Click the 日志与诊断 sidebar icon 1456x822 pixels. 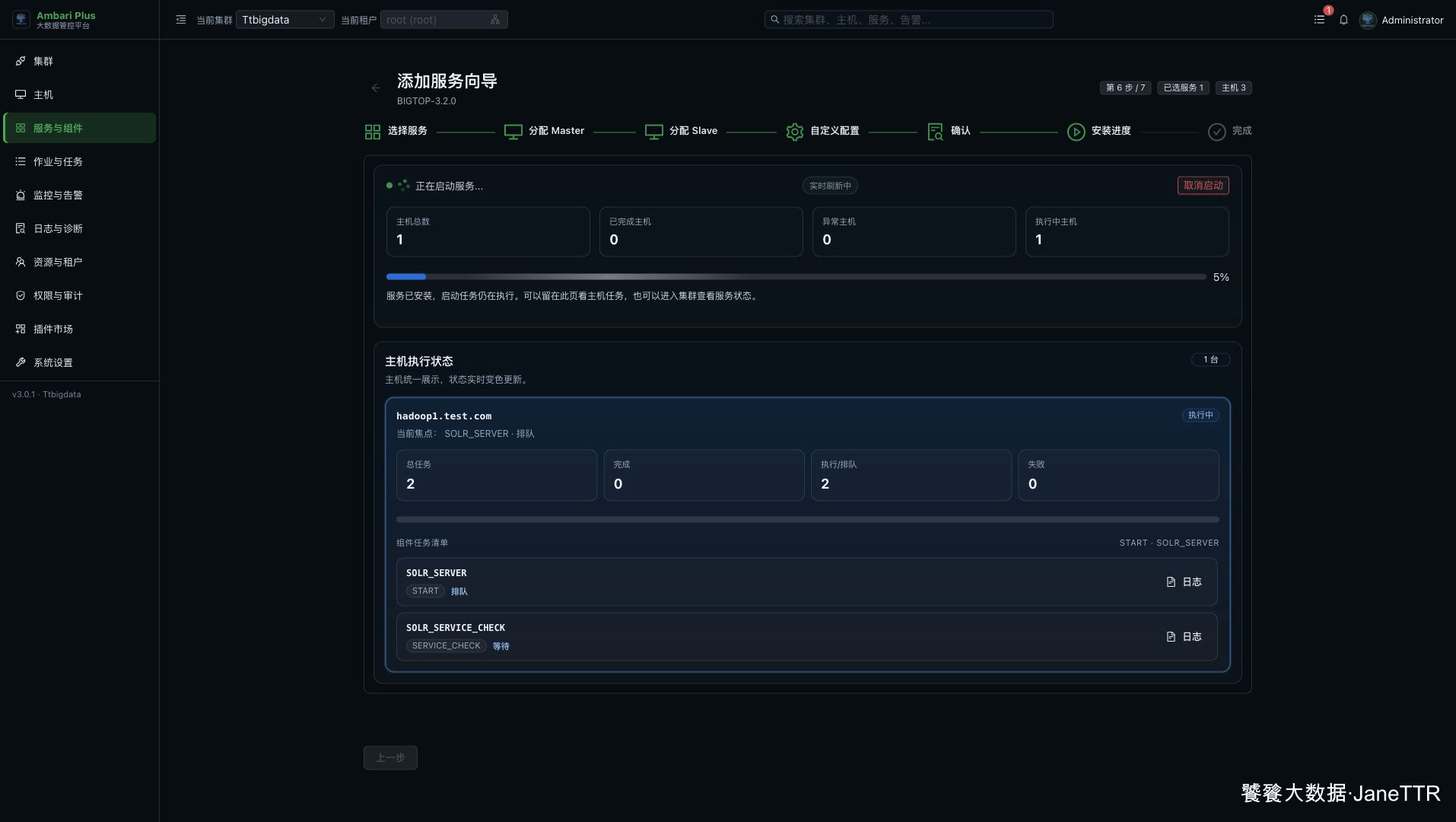tap(21, 228)
